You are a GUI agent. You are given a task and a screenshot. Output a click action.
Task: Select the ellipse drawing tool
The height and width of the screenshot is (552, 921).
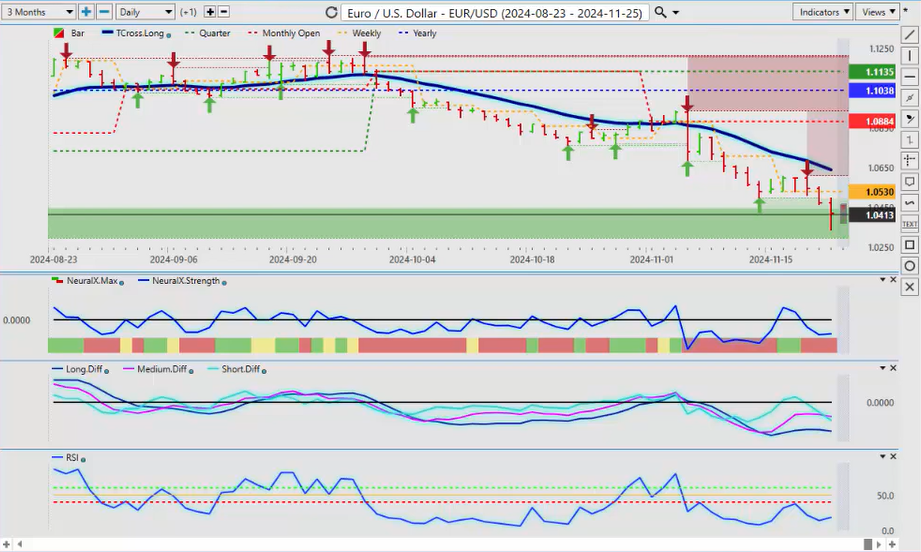[x=910, y=266]
